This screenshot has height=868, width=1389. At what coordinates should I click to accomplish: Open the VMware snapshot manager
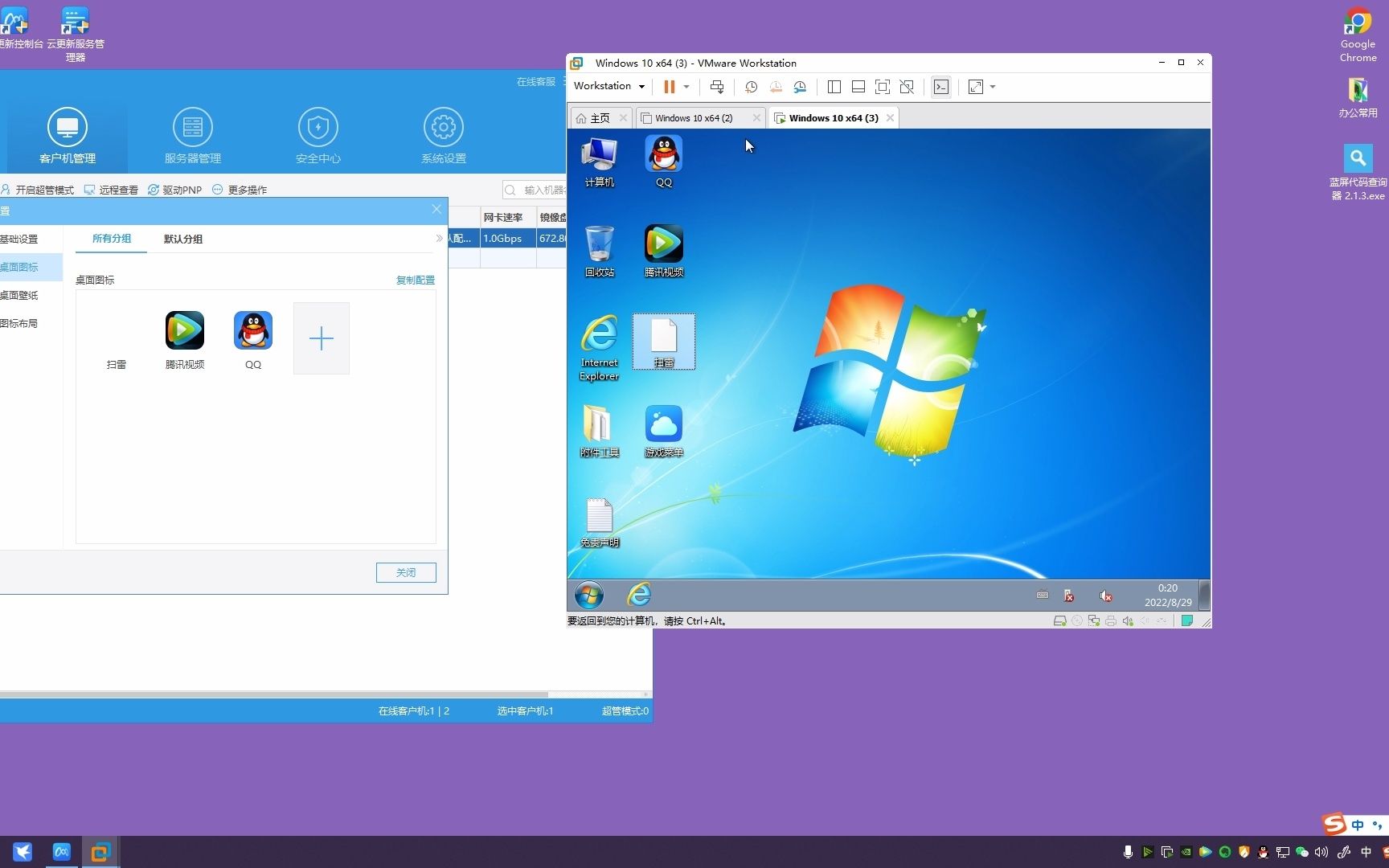800,87
